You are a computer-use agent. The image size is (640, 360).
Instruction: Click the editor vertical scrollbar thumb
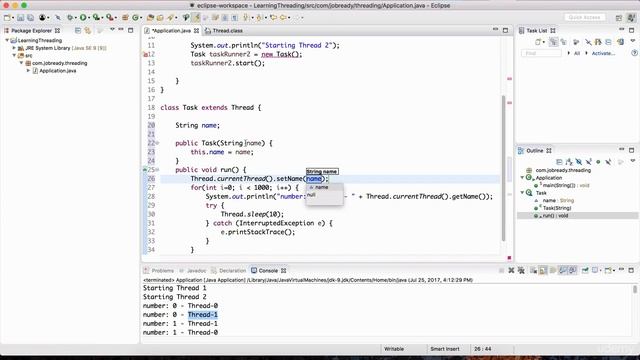[x=503, y=168]
